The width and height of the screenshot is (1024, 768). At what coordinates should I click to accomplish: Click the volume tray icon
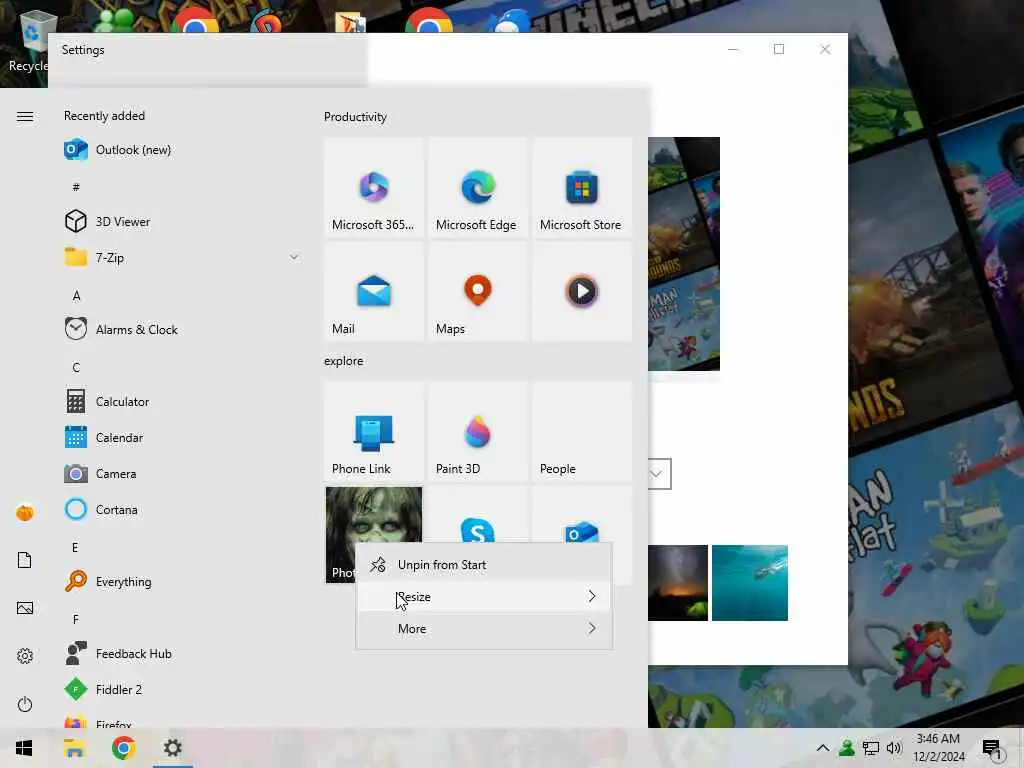(x=894, y=748)
